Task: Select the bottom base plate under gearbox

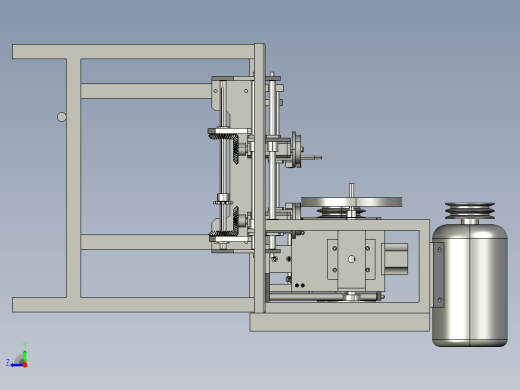Action: tap(340, 322)
